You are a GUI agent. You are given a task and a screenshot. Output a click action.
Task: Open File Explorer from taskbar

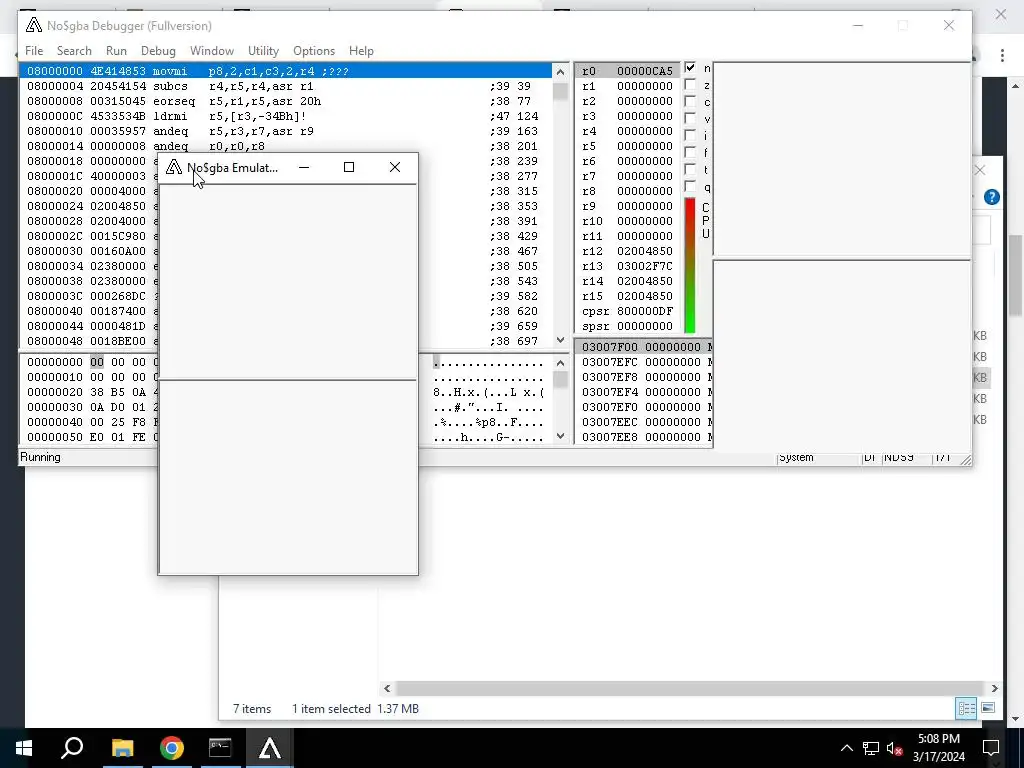[x=122, y=748]
